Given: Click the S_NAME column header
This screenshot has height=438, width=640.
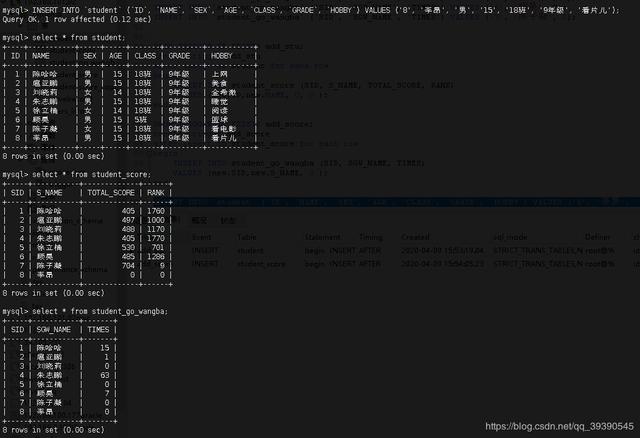Looking at the screenshot, I should coord(49,193).
